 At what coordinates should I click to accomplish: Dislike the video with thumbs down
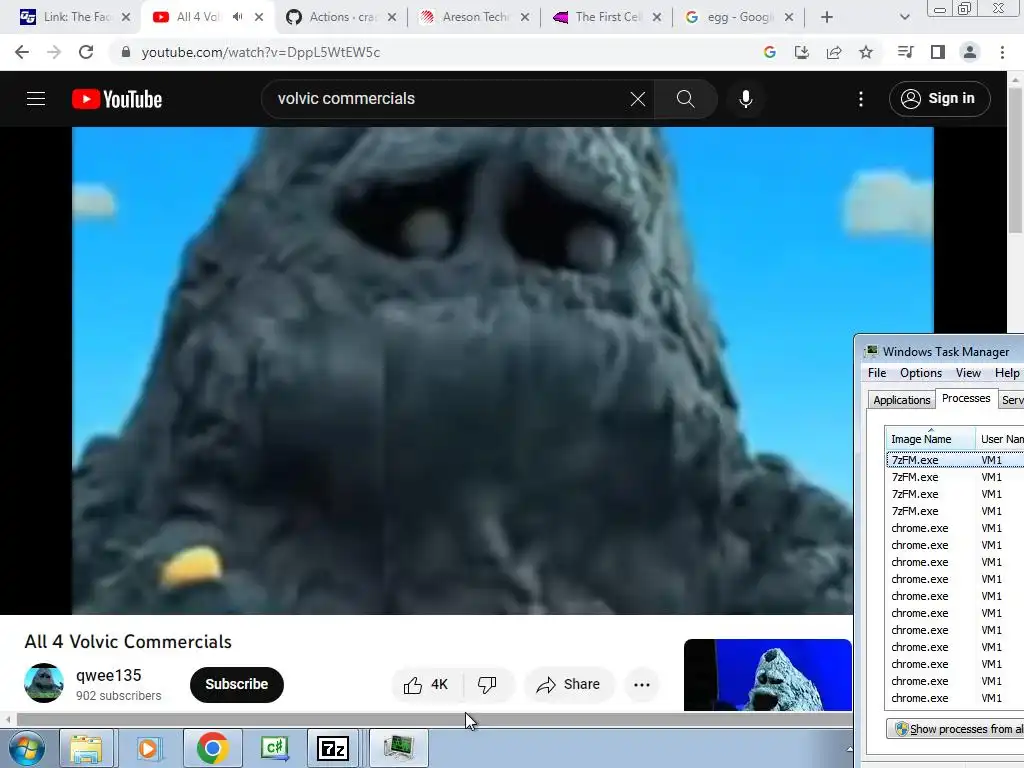coord(487,684)
